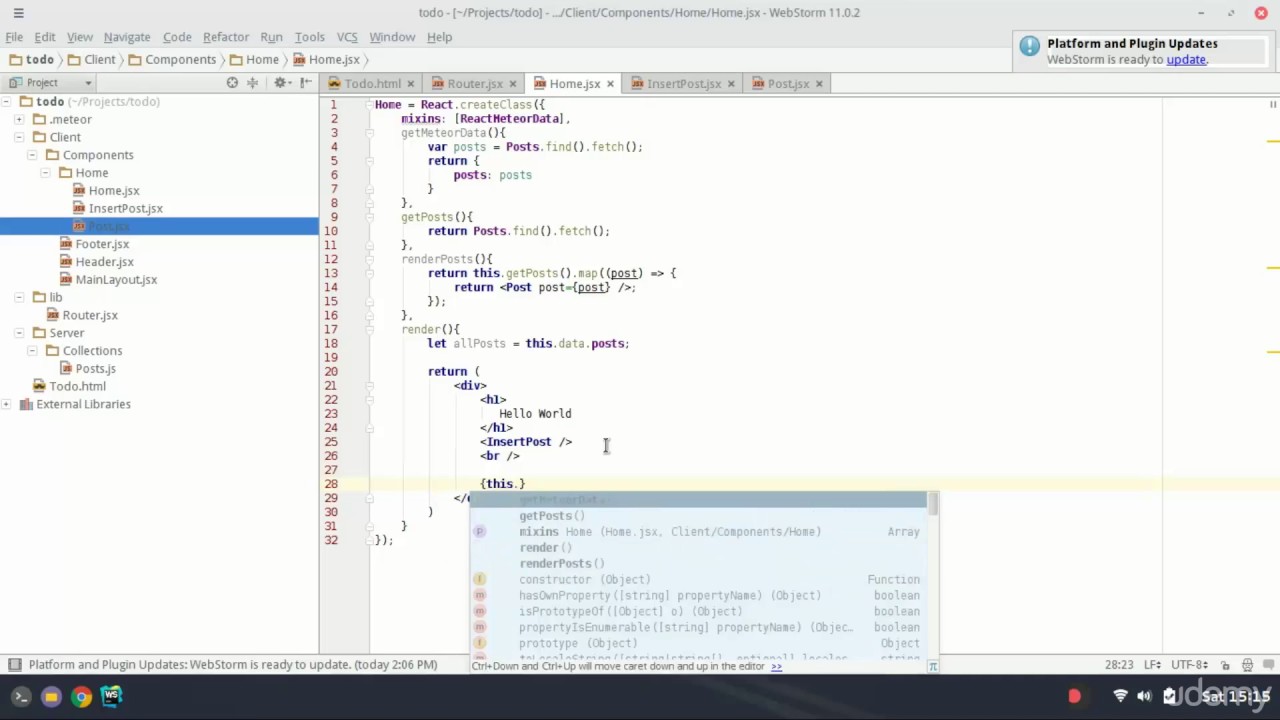The height and width of the screenshot is (720, 1280).
Task: Open the Navigate menu
Action: (127, 37)
